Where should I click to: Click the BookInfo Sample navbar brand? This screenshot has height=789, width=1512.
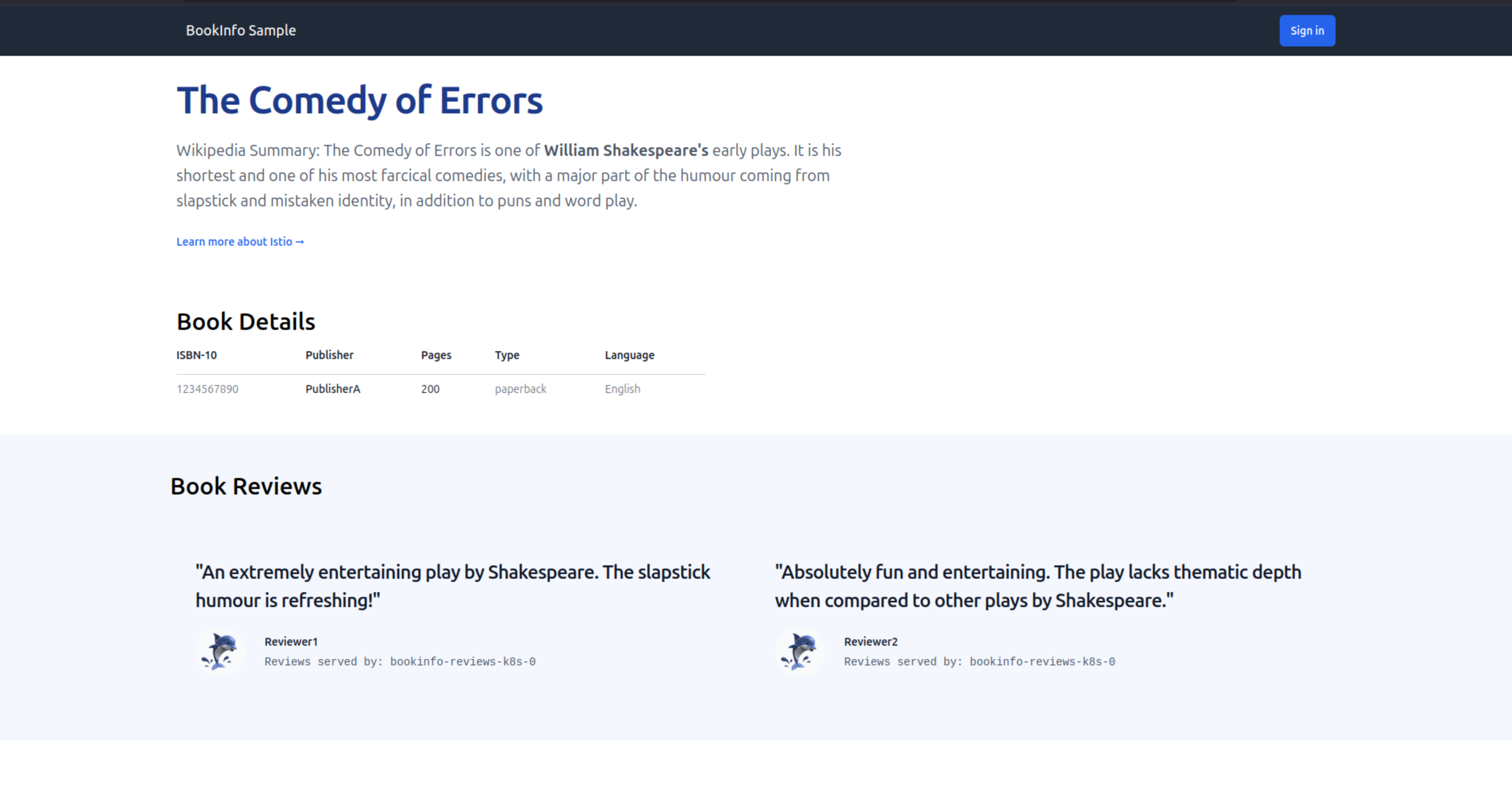(241, 31)
